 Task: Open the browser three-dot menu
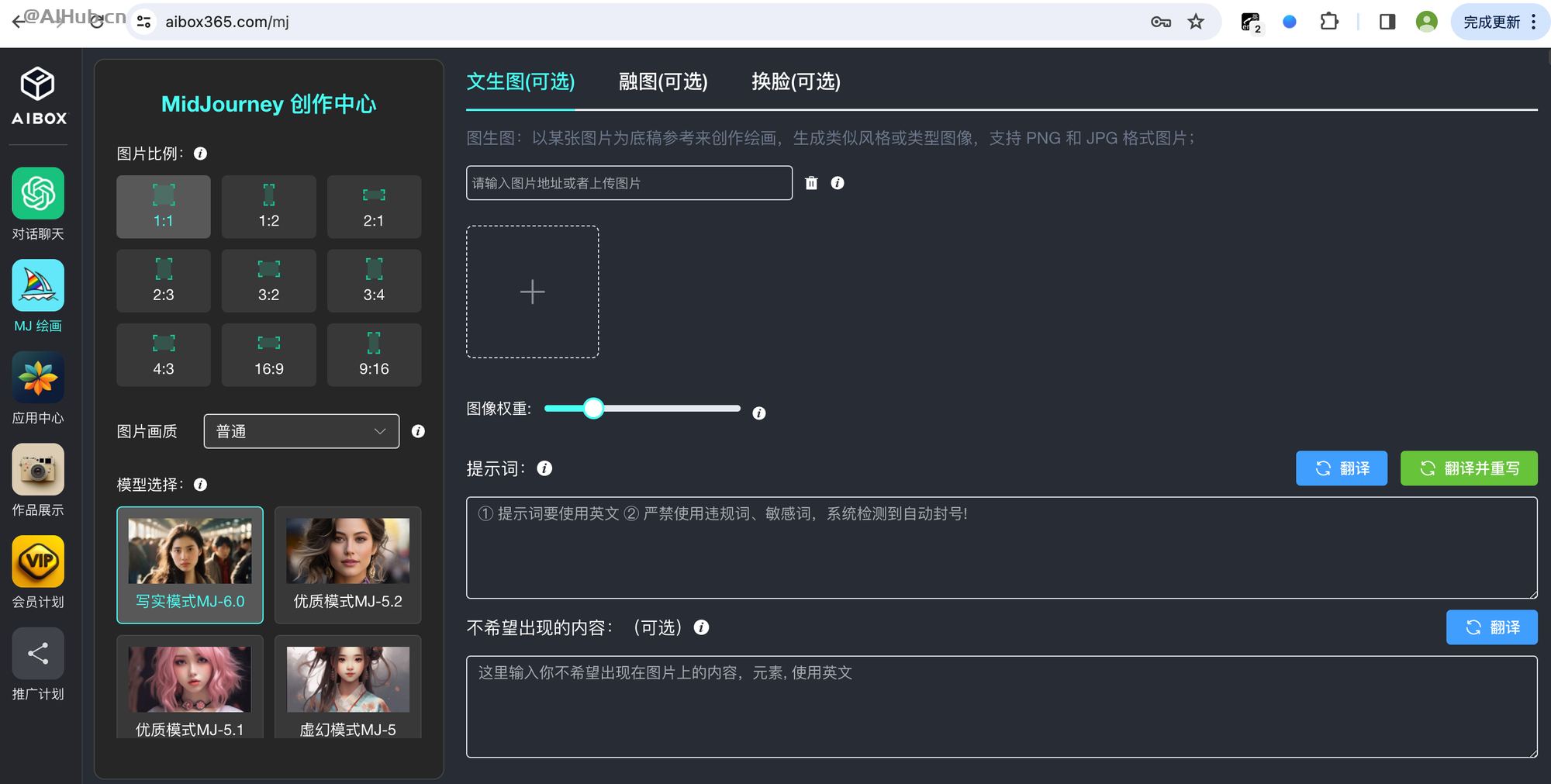(x=1533, y=22)
